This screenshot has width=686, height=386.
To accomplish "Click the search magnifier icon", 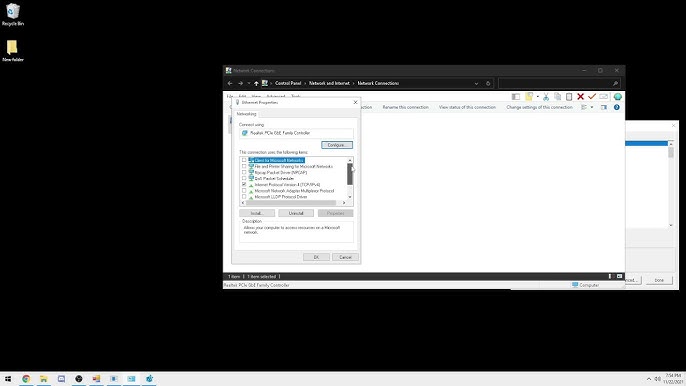I will [x=615, y=83].
